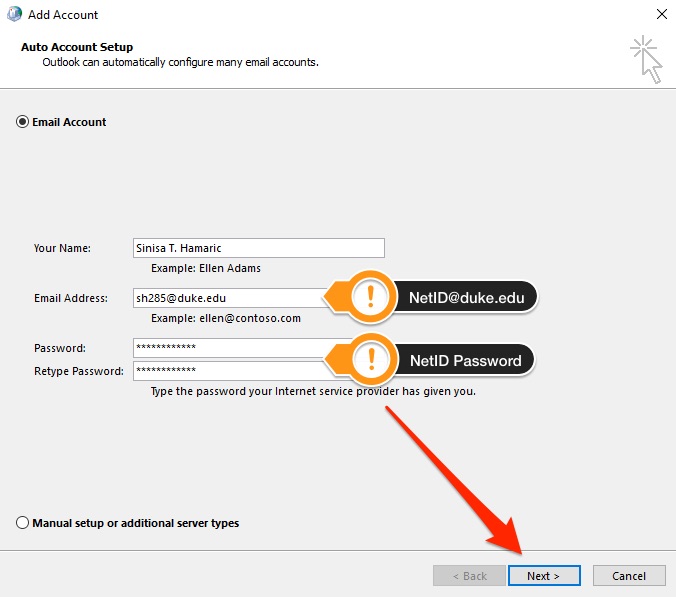Click the 'Password:' label
This screenshot has width=676, height=597.
(59, 348)
